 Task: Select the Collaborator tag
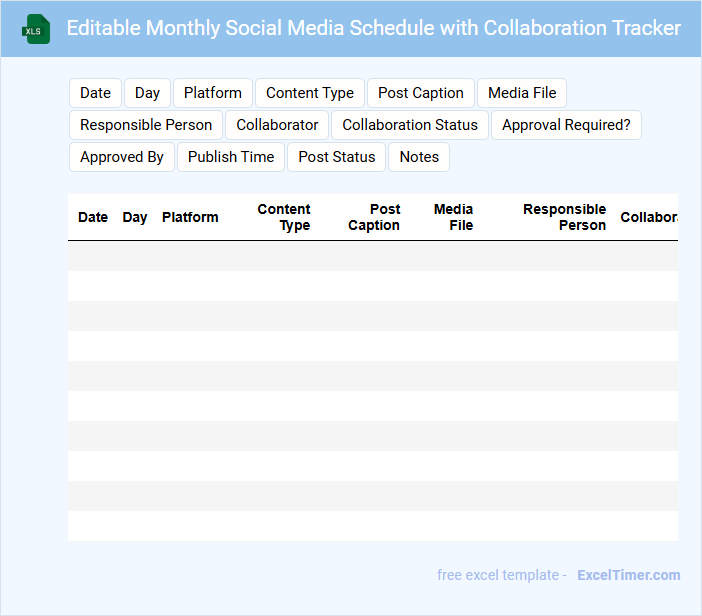pyautogui.click(x=277, y=125)
